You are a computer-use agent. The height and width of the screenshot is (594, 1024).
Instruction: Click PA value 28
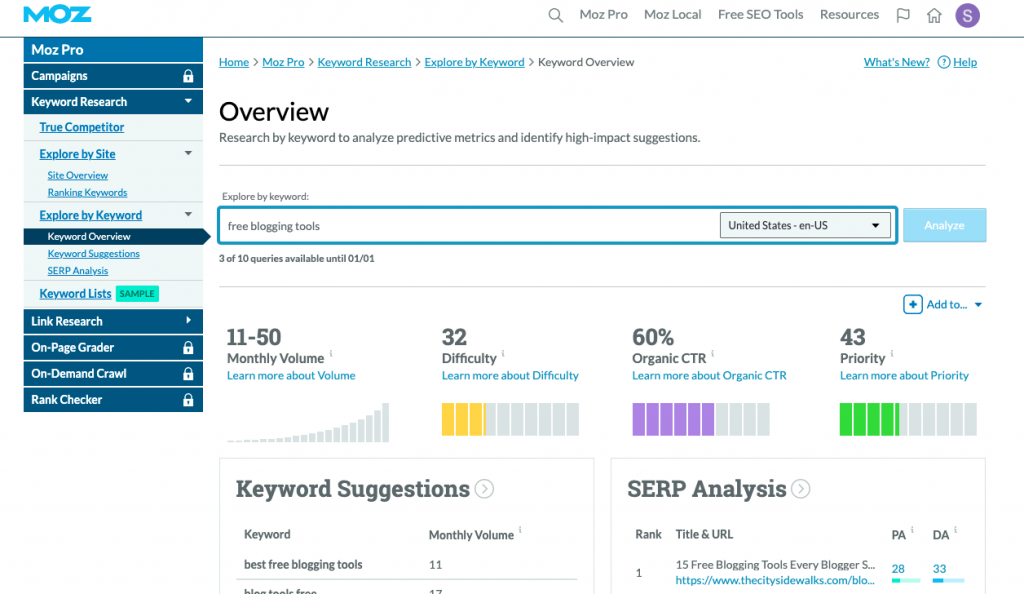pos(898,569)
